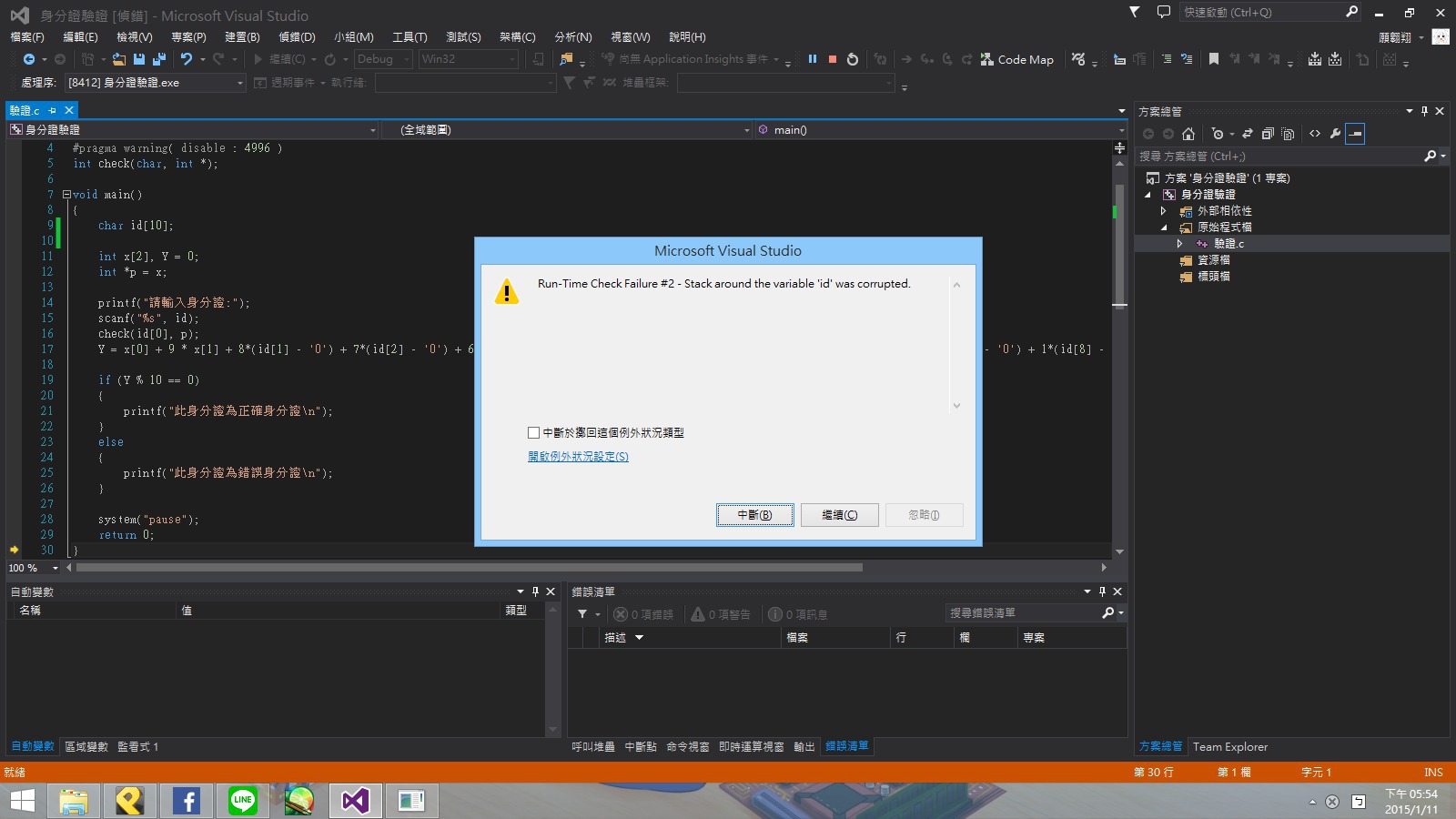
Task: Check the 中斷於擲回這個例外狀況類型 checkbox
Action: point(534,433)
